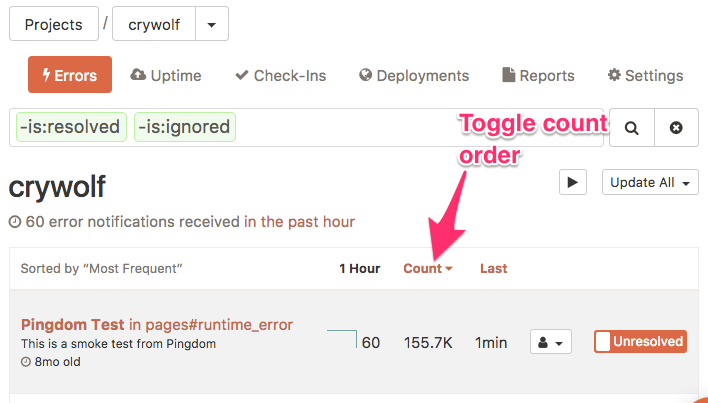Open the Uptime tab

pos(166,76)
